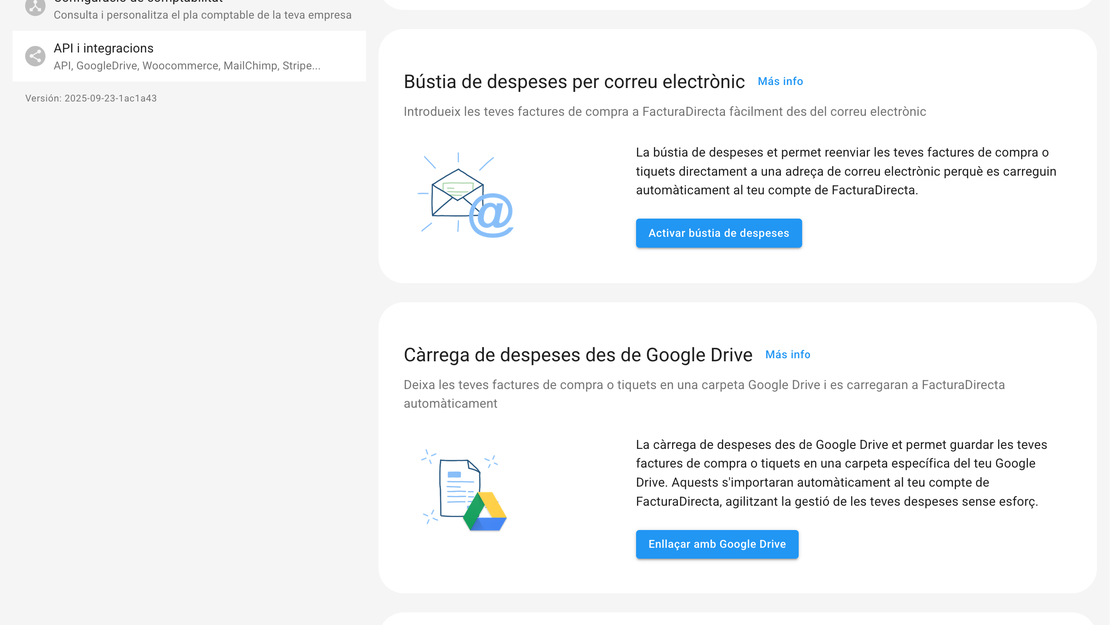Click the accounting configuration icon in sidebar
The height and width of the screenshot is (625, 1110).
(35, 7)
